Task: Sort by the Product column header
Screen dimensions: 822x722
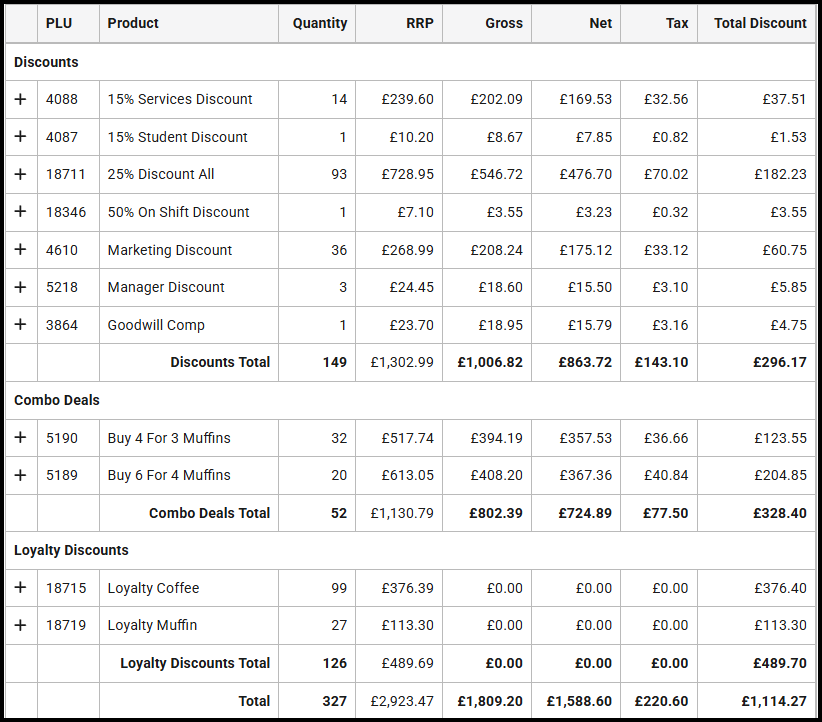Action: (133, 23)
